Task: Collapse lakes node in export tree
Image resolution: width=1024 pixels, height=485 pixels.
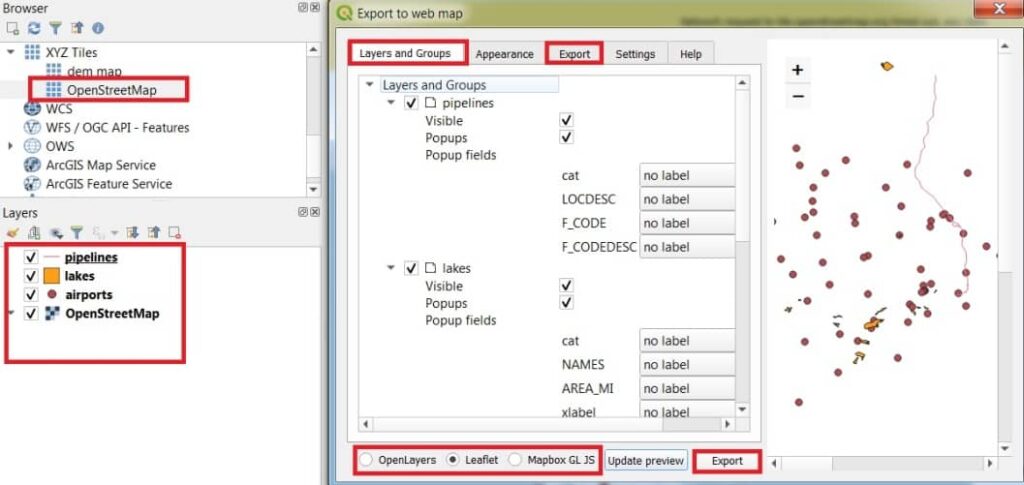Action: 392,268
